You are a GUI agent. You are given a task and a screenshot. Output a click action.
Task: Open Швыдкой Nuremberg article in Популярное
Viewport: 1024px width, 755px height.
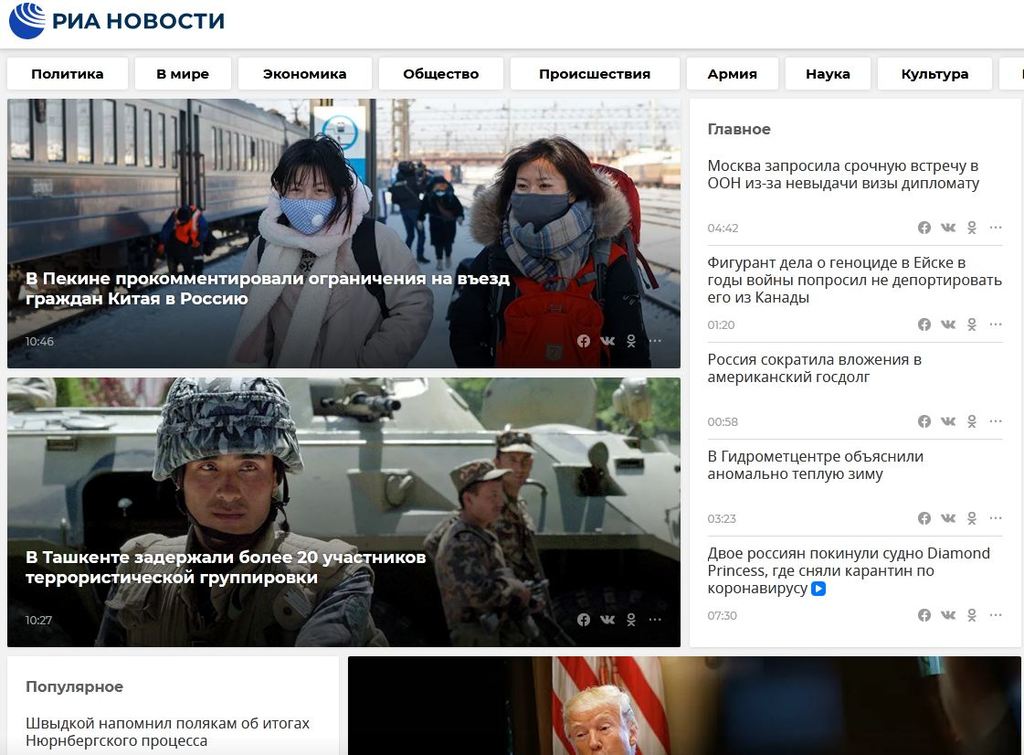point(168,731)
